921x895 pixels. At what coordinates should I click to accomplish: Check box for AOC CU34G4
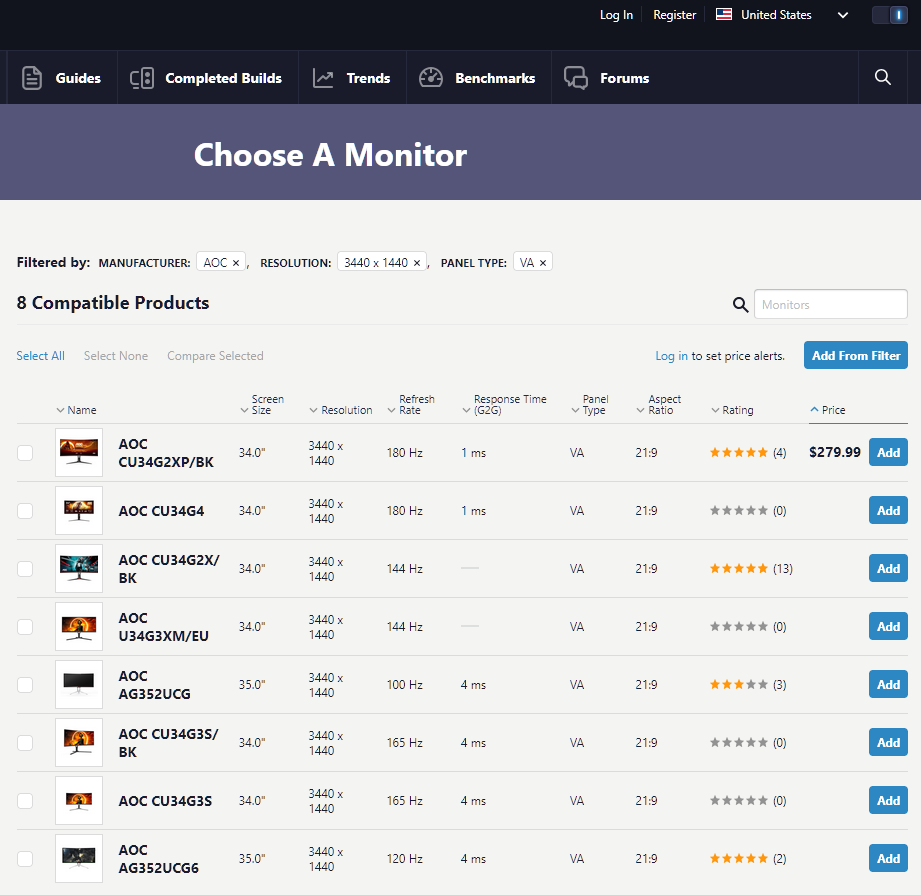[25, 511]
